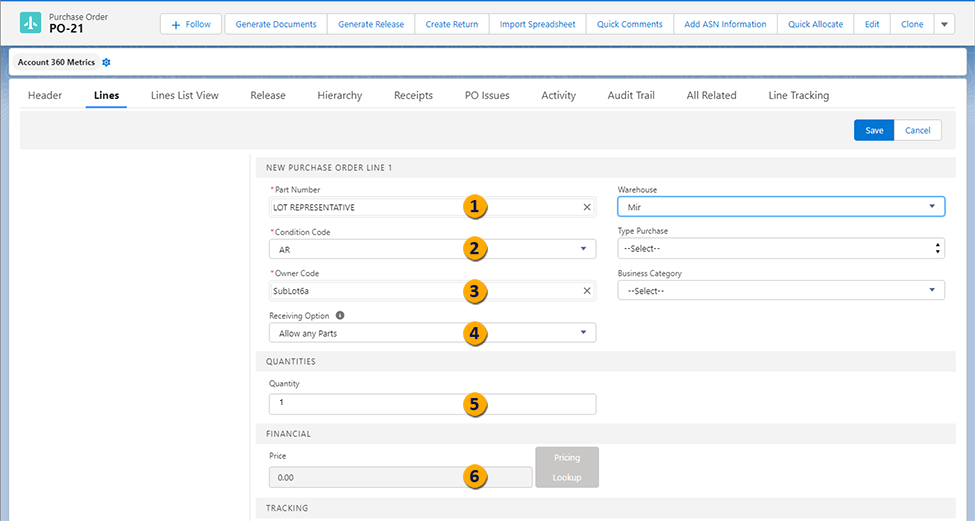
Task: Save the new purchase order line
Action: [x=873, y=130]
